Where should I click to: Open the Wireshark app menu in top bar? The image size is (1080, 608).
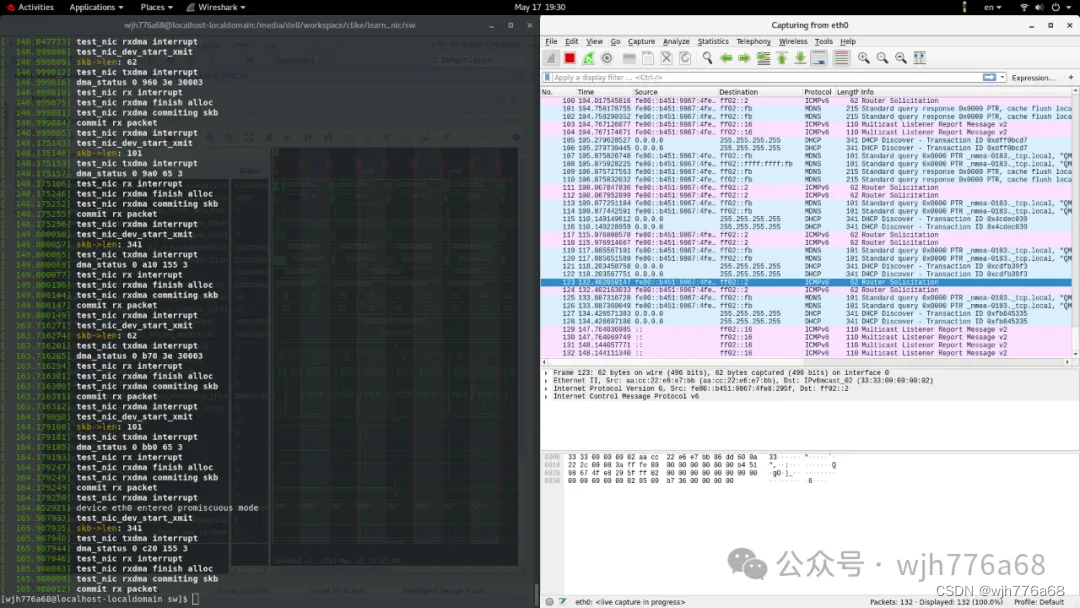pyautogui.click(x=216, y=7)
